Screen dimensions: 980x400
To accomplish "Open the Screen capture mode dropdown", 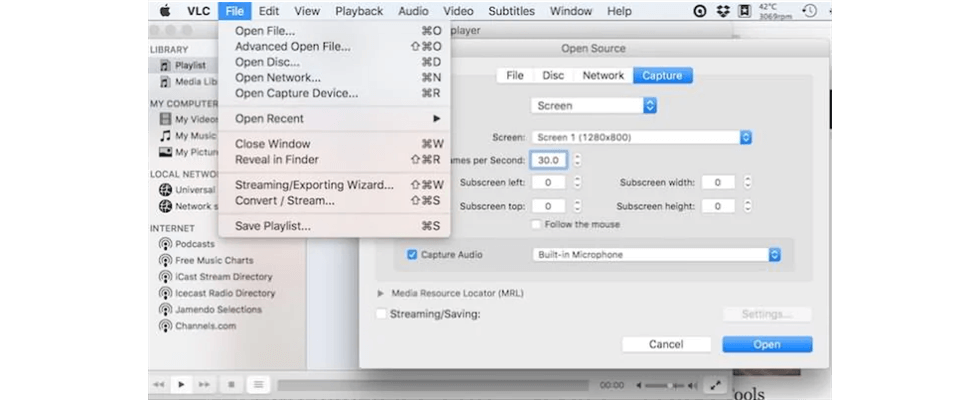I will [593, 106].
